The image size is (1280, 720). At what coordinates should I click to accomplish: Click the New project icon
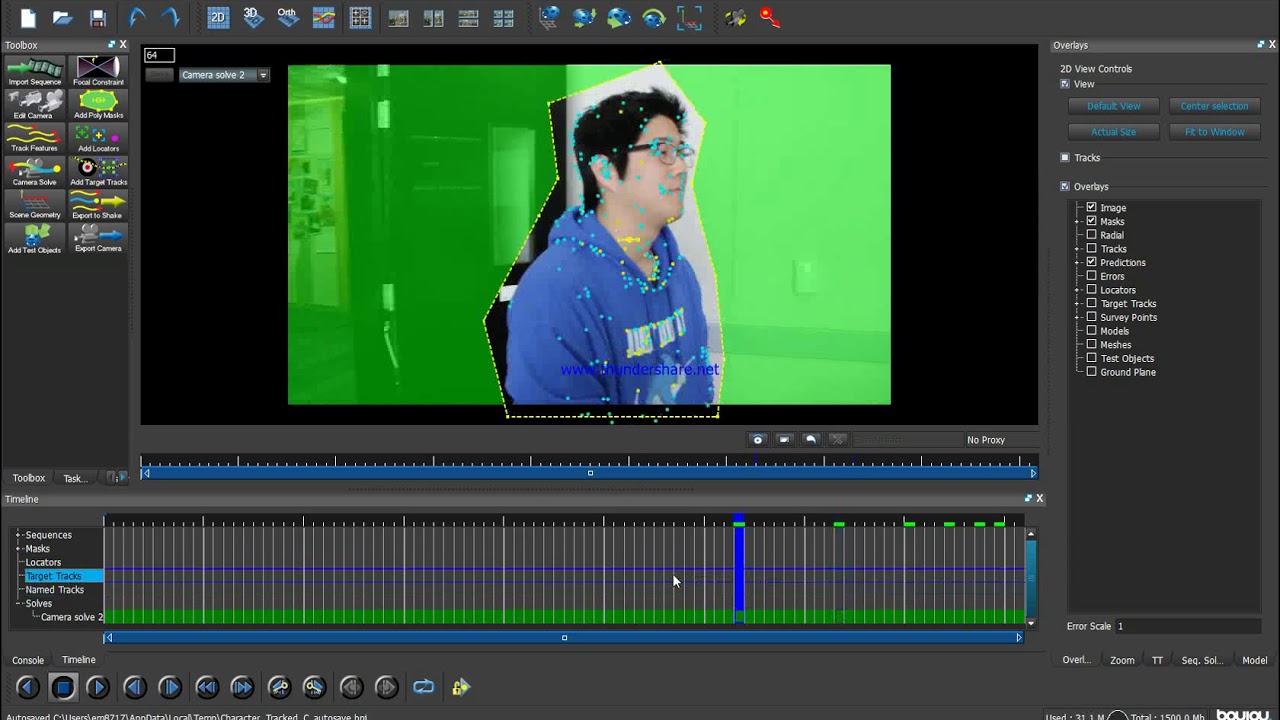(28, 17)
